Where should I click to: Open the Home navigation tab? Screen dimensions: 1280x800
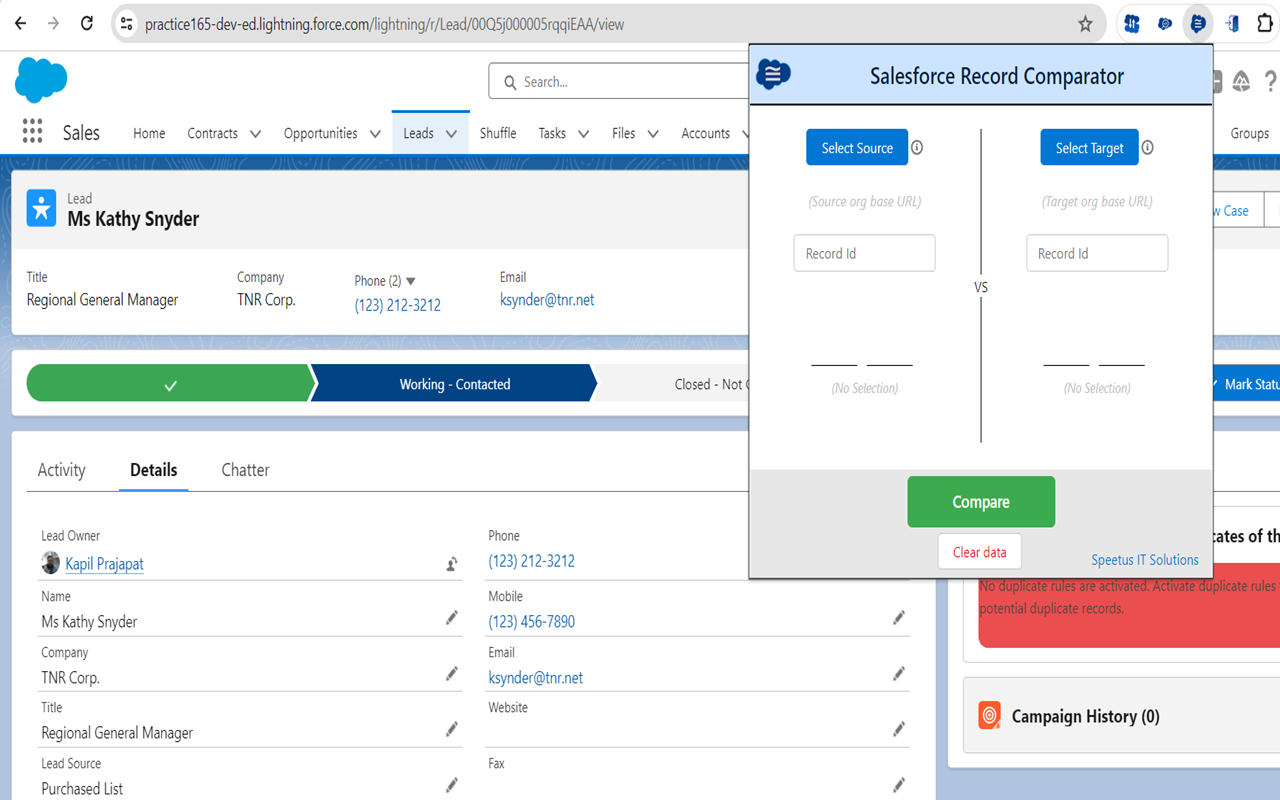pyautogui.click(x=149, y=133)
